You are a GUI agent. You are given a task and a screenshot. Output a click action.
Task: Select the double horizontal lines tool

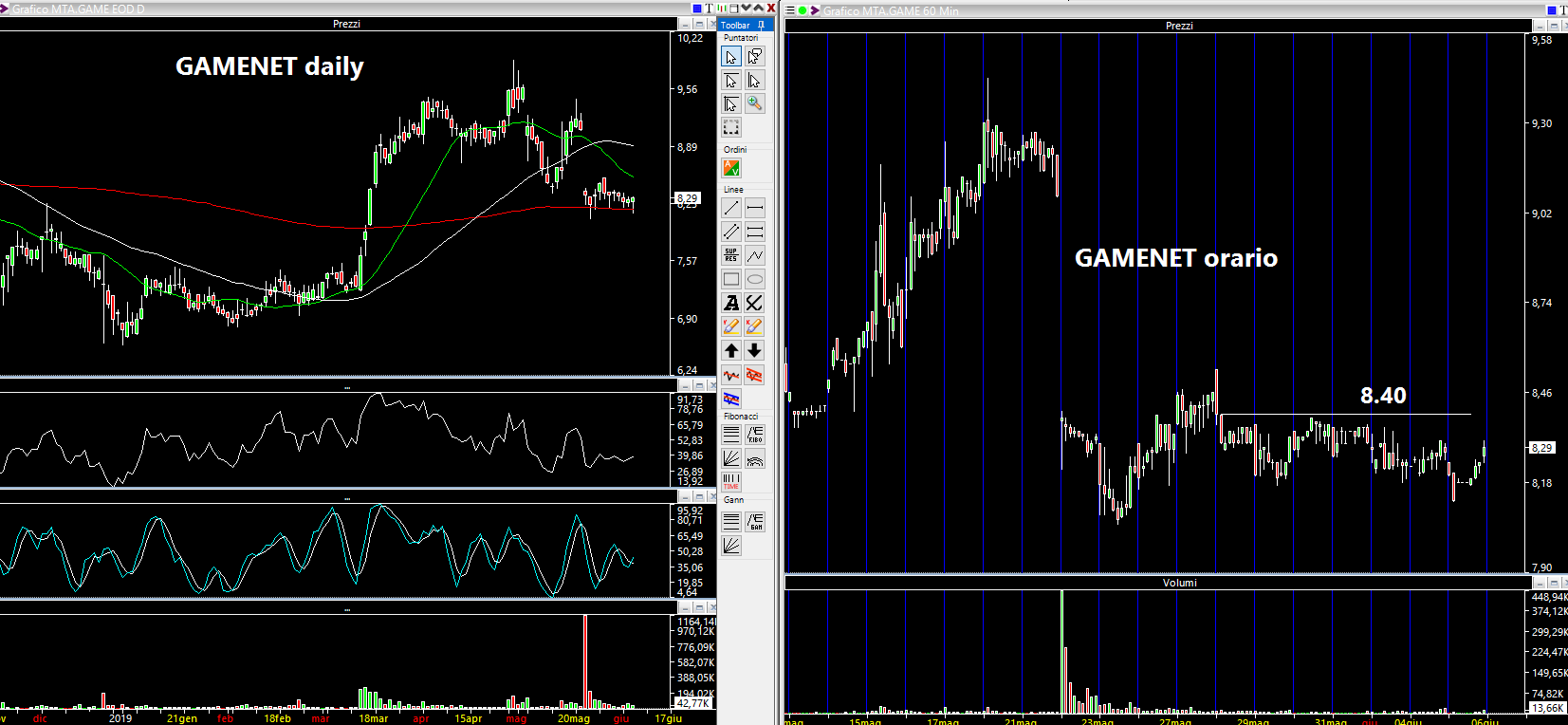point(754,232)
